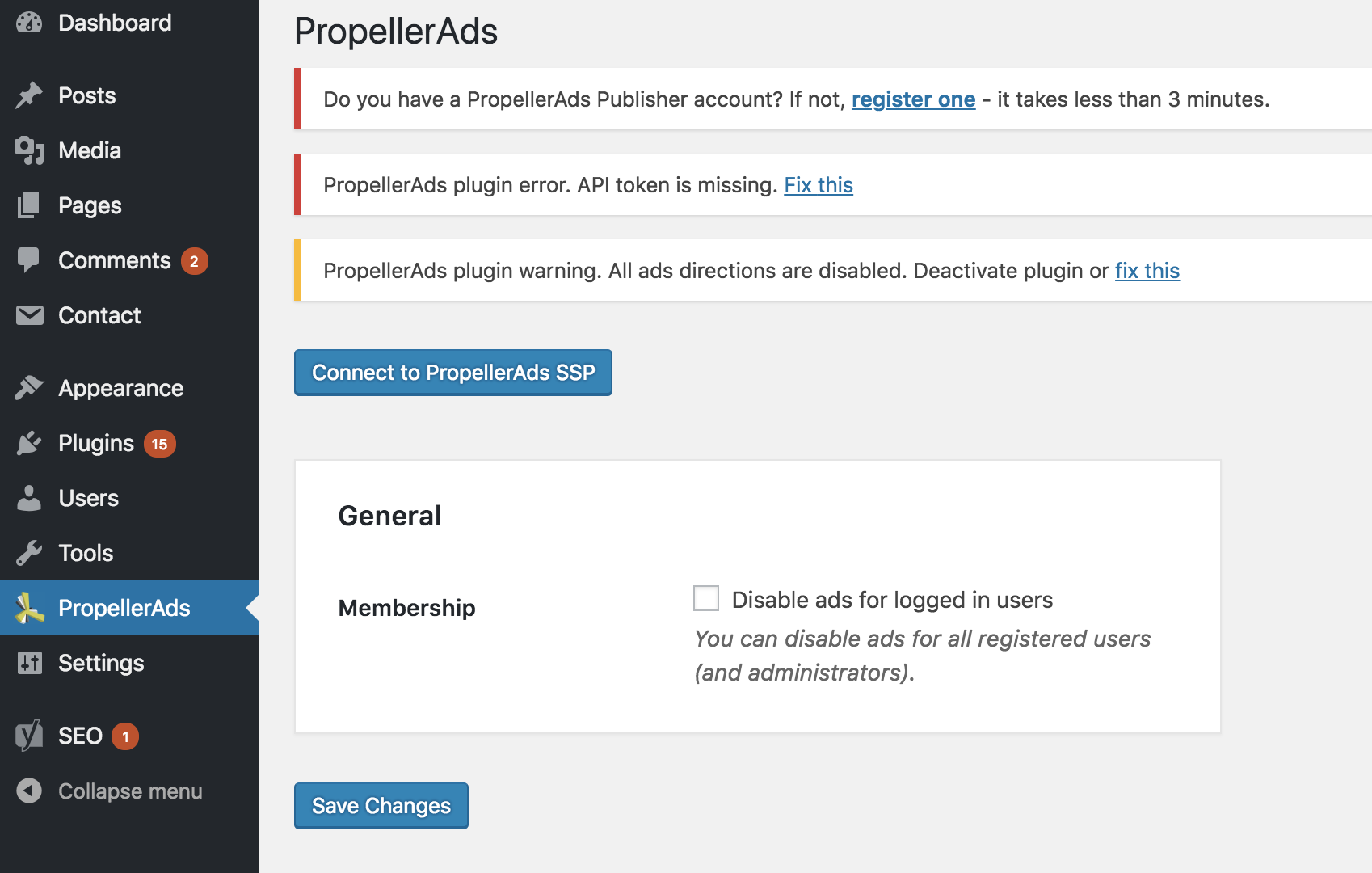Click the Comments speech bubble icon

click(29, 260)
